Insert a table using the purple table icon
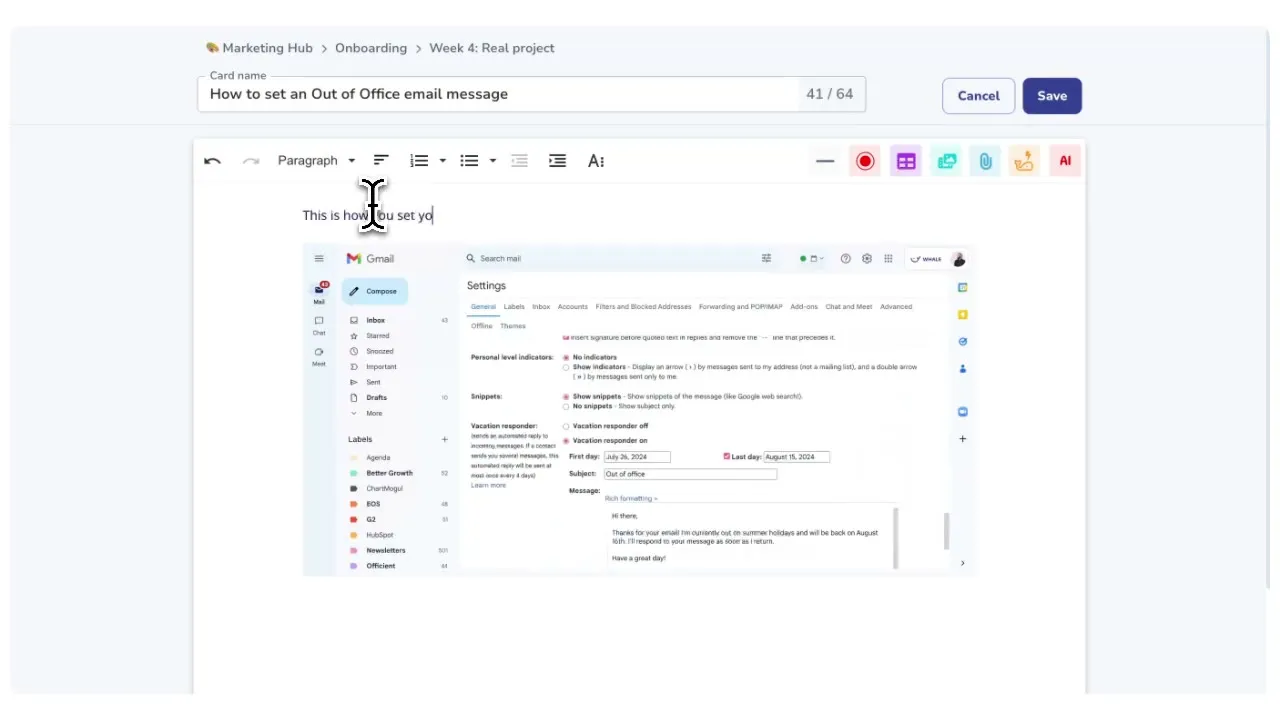 tap(906, 161)
